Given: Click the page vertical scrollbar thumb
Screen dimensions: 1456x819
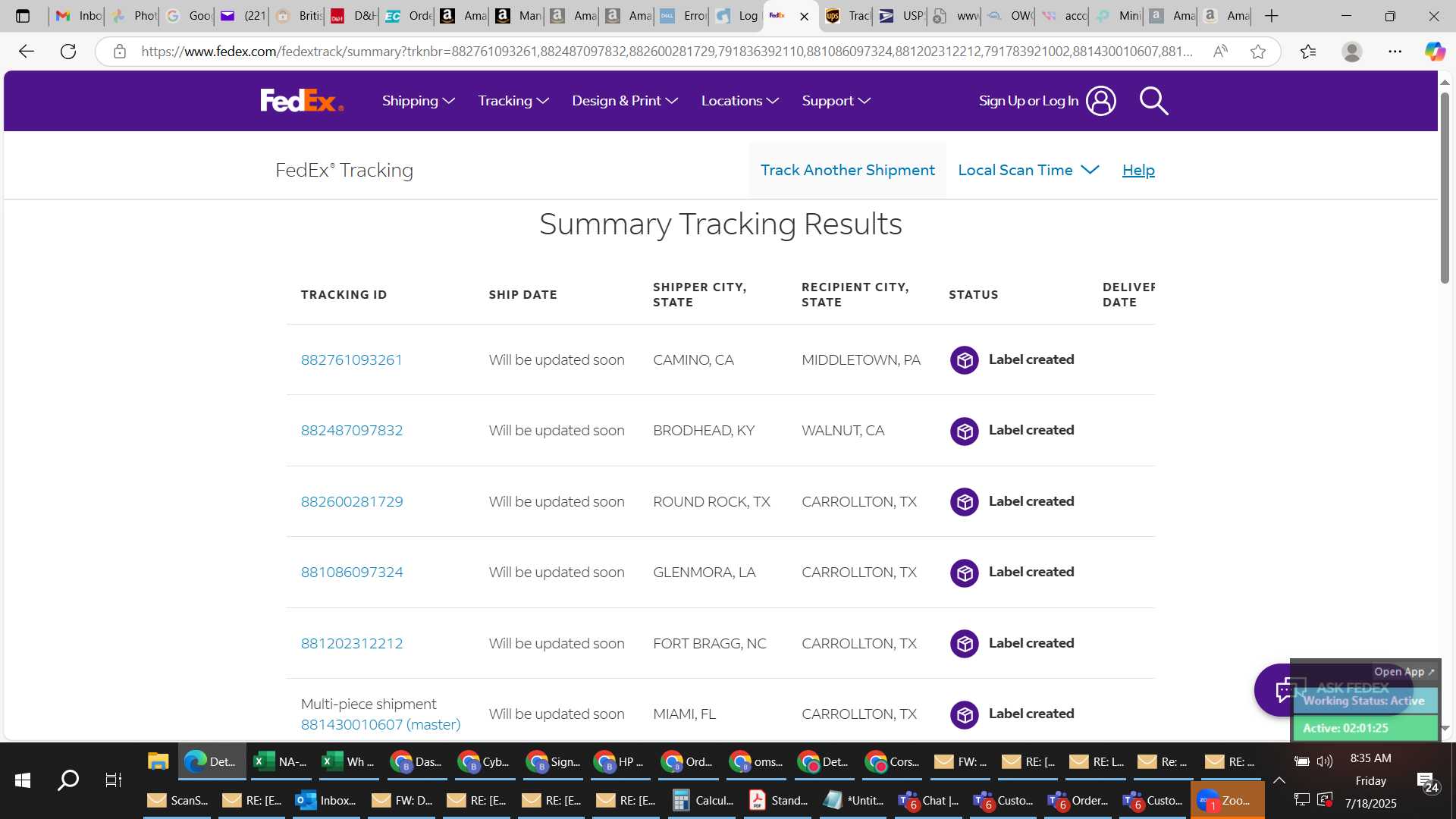Looking at the screenshot, I should coord(1445,187).
